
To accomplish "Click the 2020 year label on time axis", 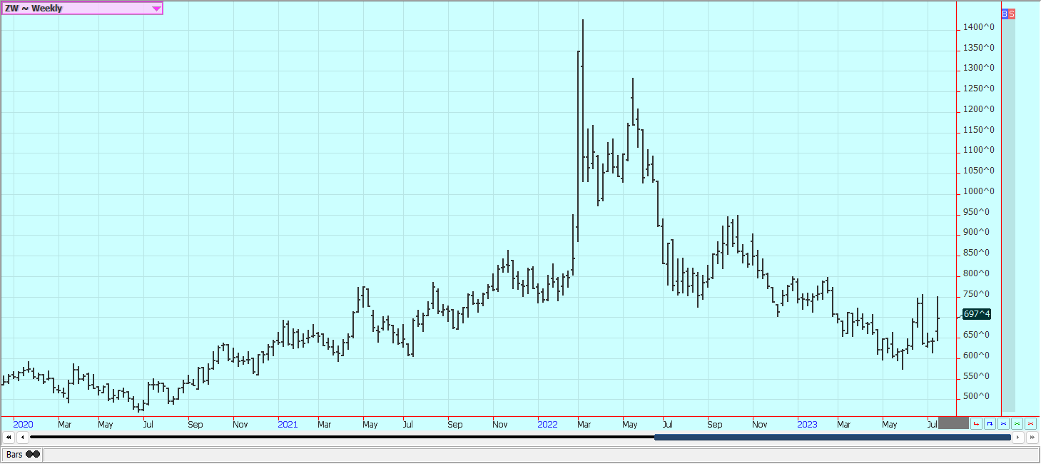I will (23, 424).
